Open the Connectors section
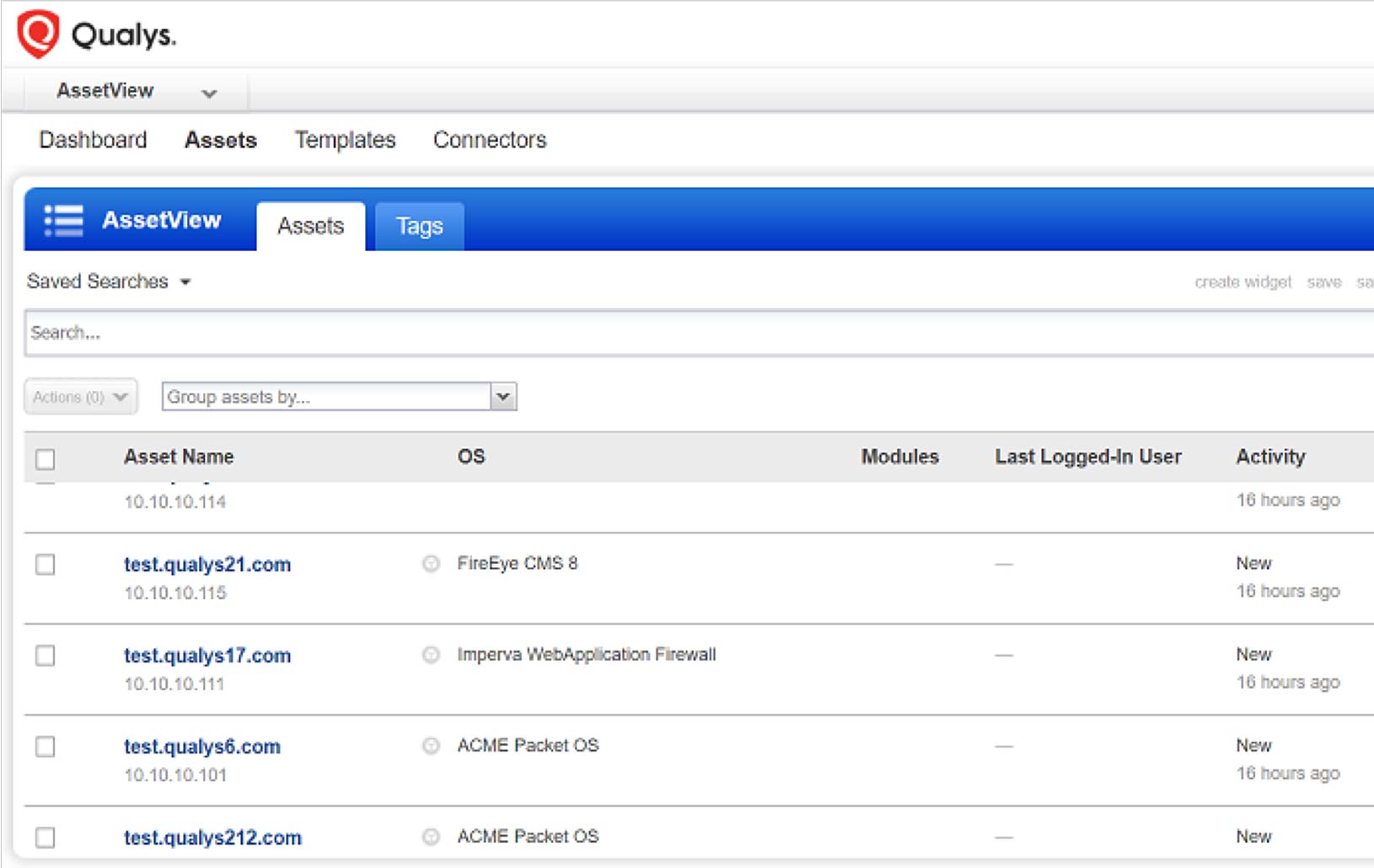 [489, 140]
